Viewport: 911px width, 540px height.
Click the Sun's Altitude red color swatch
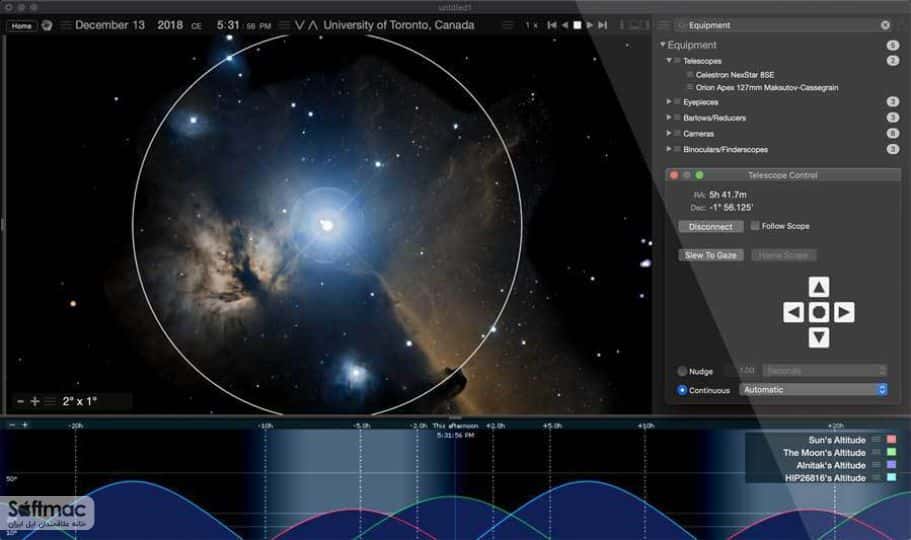pyautogui.click(x=891, y=439)
